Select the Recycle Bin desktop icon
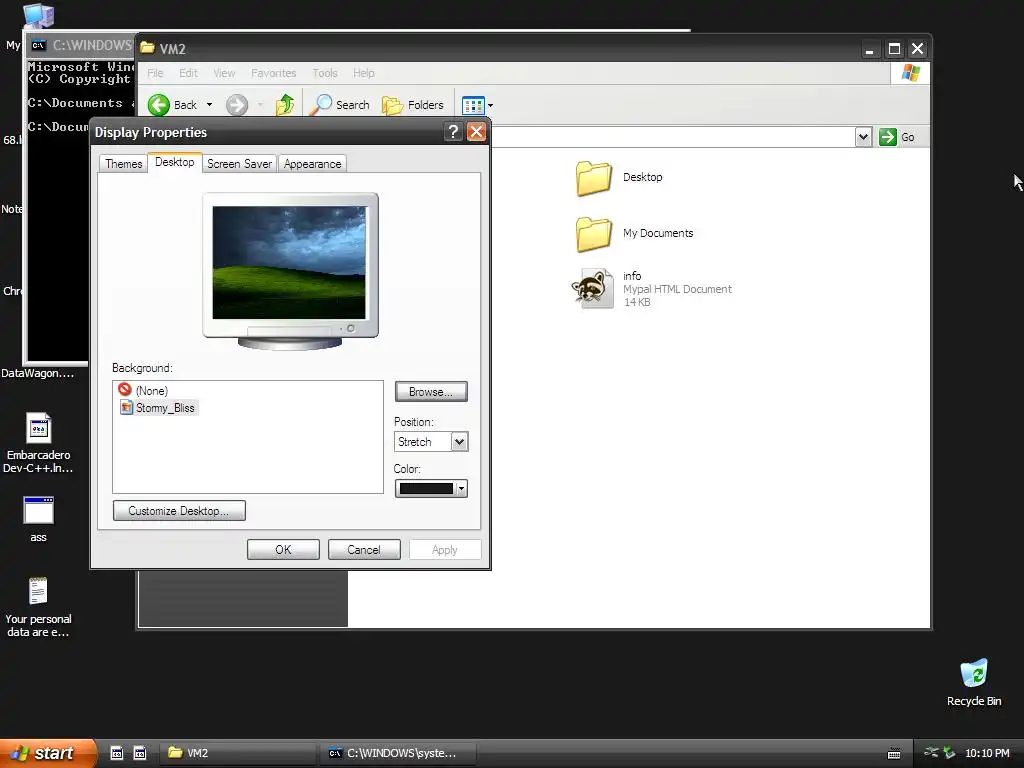 [974, 682]
